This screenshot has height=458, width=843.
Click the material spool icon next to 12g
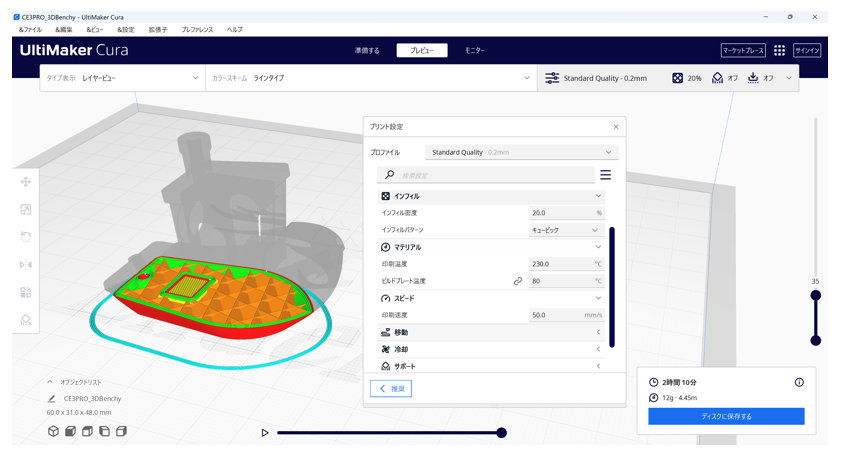point(653,397)
